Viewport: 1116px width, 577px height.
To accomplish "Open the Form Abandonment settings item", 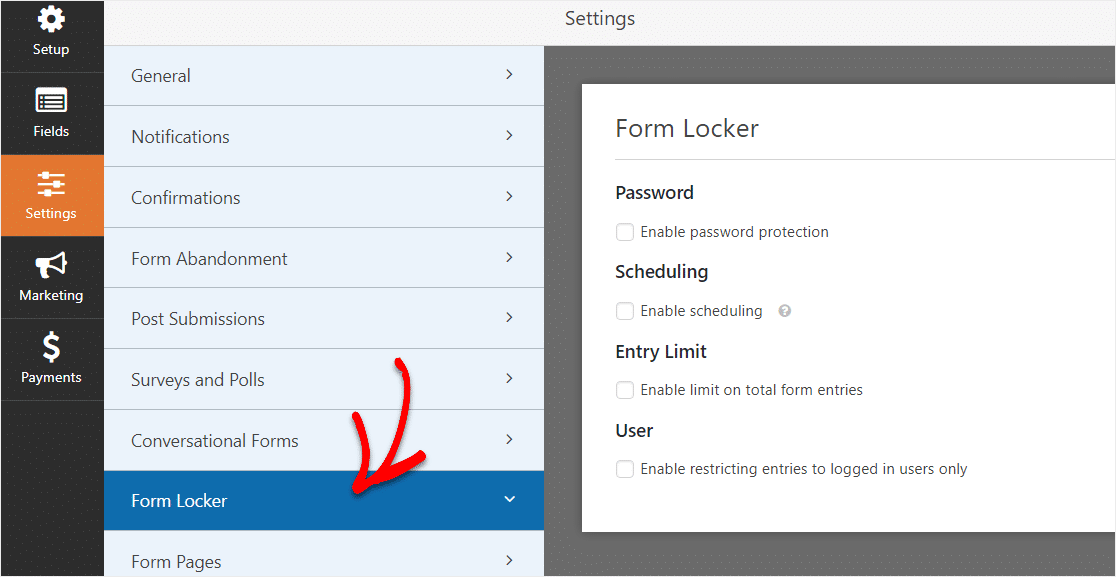I will [x=324, y=258].
